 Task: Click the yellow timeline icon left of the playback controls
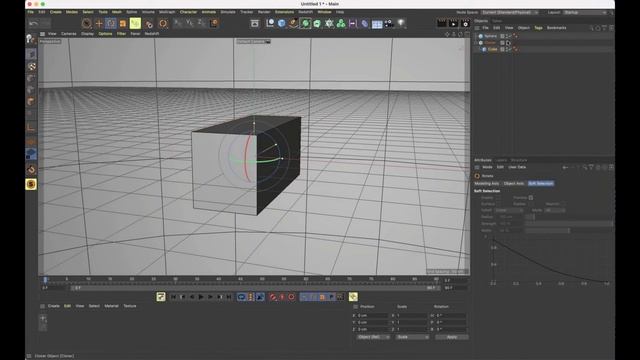pos(161,297)
